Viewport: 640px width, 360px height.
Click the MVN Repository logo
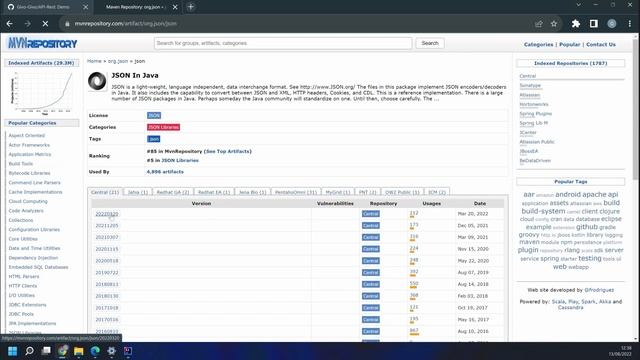pos(42,43)
